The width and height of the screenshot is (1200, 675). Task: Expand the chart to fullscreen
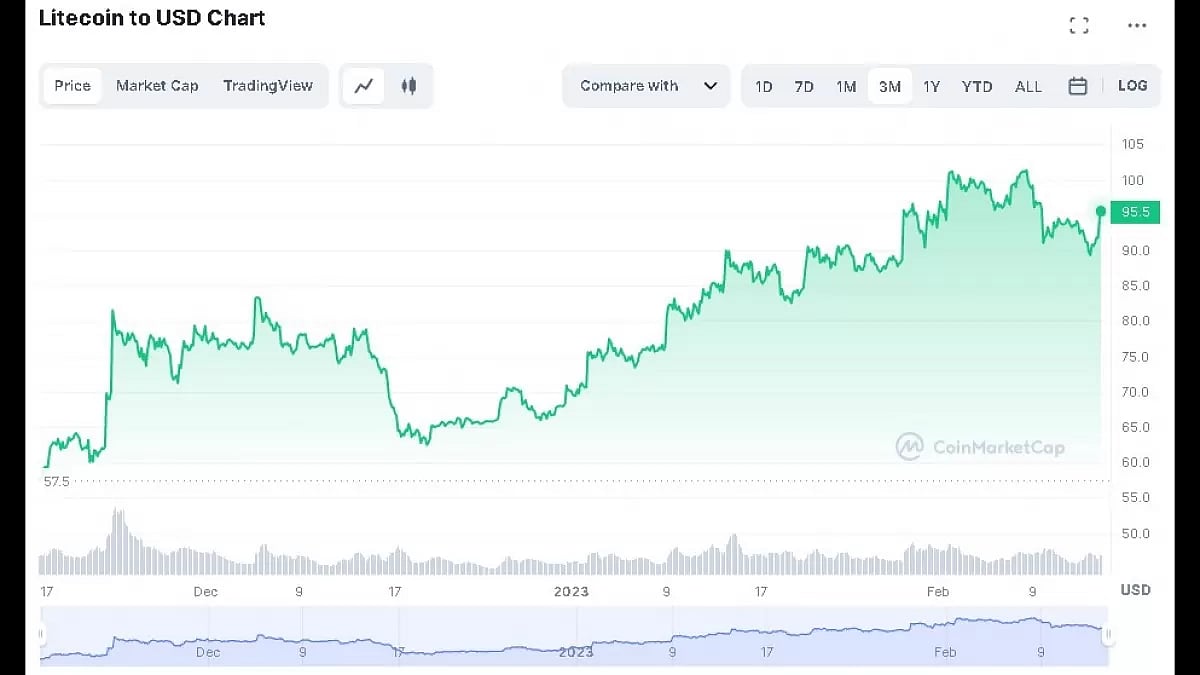[1079, 25]
